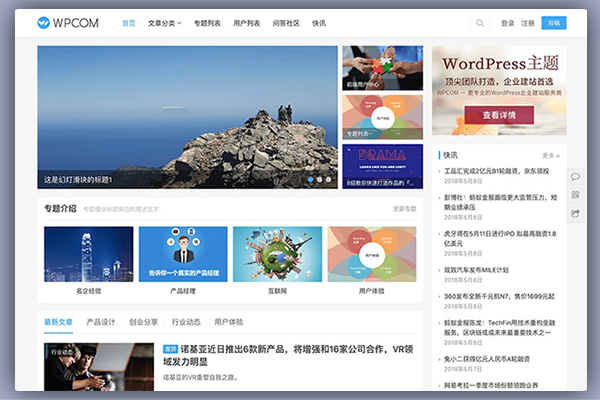Viewport: 600px width, 400px height.
Task: Open 虎牙 IPO news item
Action: coord(500,238)
